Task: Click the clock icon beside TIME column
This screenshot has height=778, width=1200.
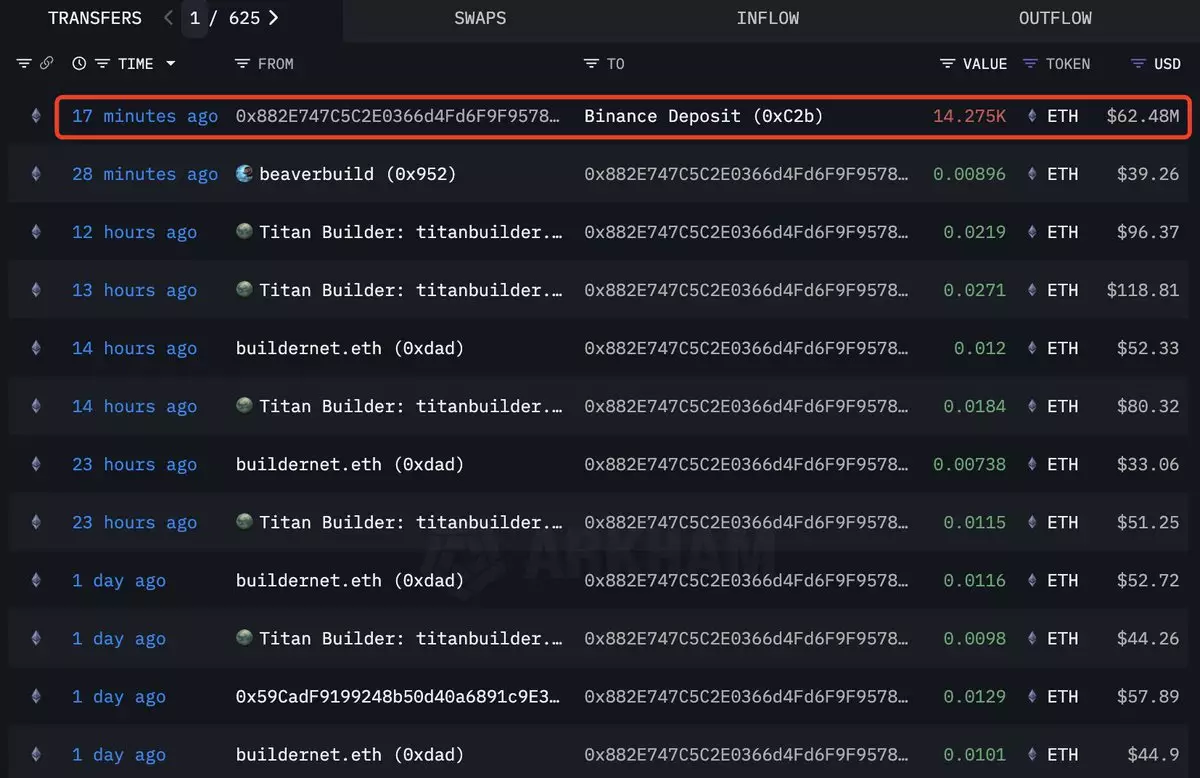Action: (80, 64)
